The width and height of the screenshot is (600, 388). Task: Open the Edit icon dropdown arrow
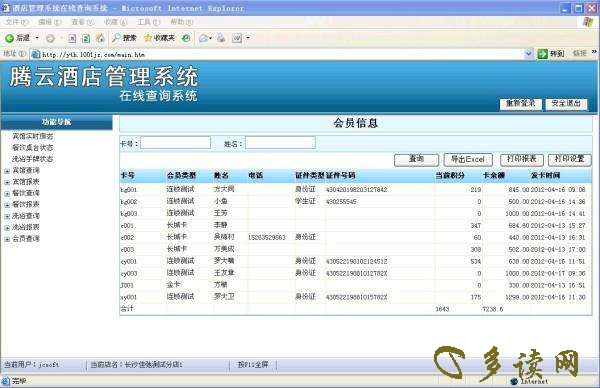click(248, 38)
